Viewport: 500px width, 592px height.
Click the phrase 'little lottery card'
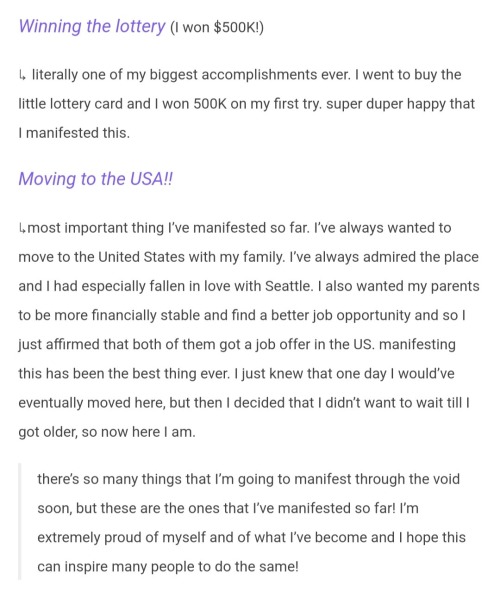[x=71, y=104]
